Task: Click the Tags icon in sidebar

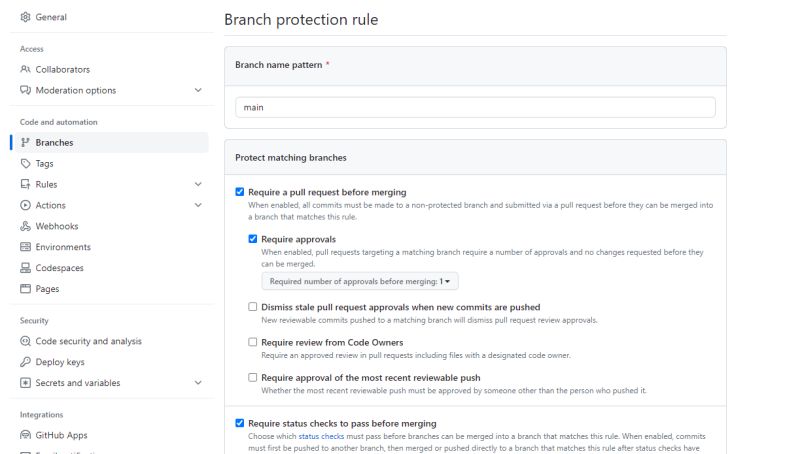Action: coord(26,163)
